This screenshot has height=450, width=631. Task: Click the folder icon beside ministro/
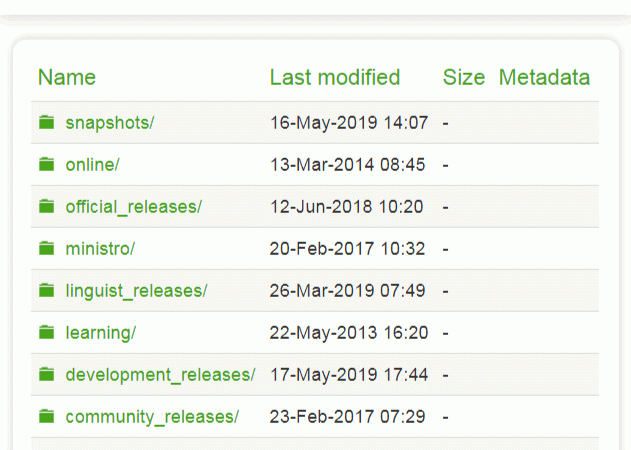point(46,249)
